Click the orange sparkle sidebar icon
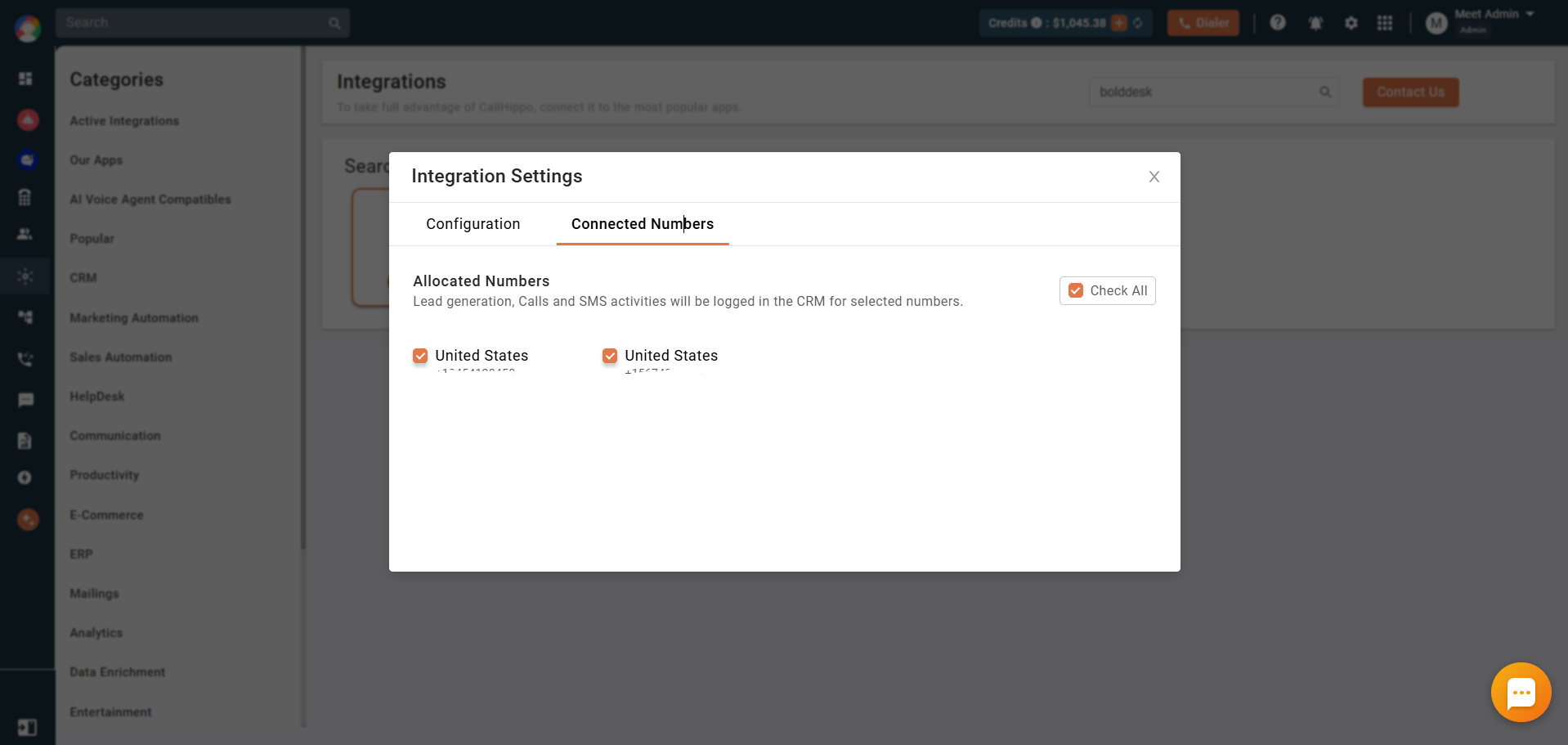This screenshot has width=1568, height=745. [28, 519]
